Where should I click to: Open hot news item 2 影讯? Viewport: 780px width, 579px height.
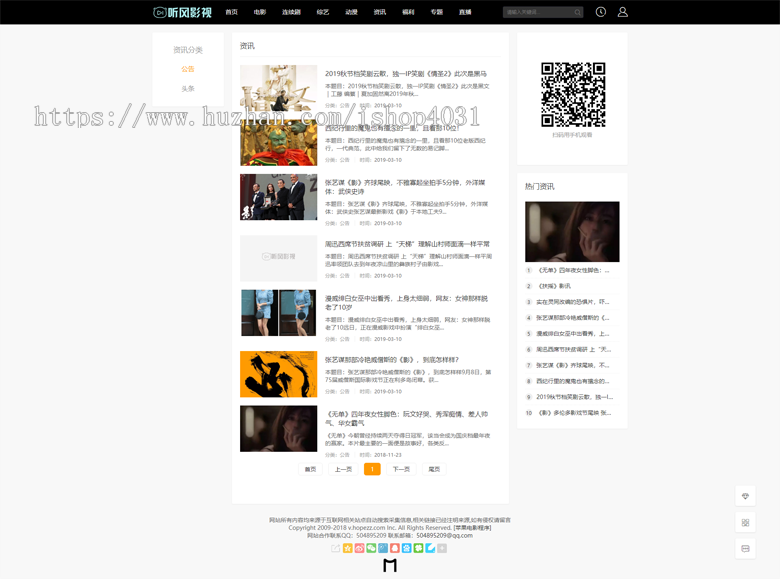555,286
